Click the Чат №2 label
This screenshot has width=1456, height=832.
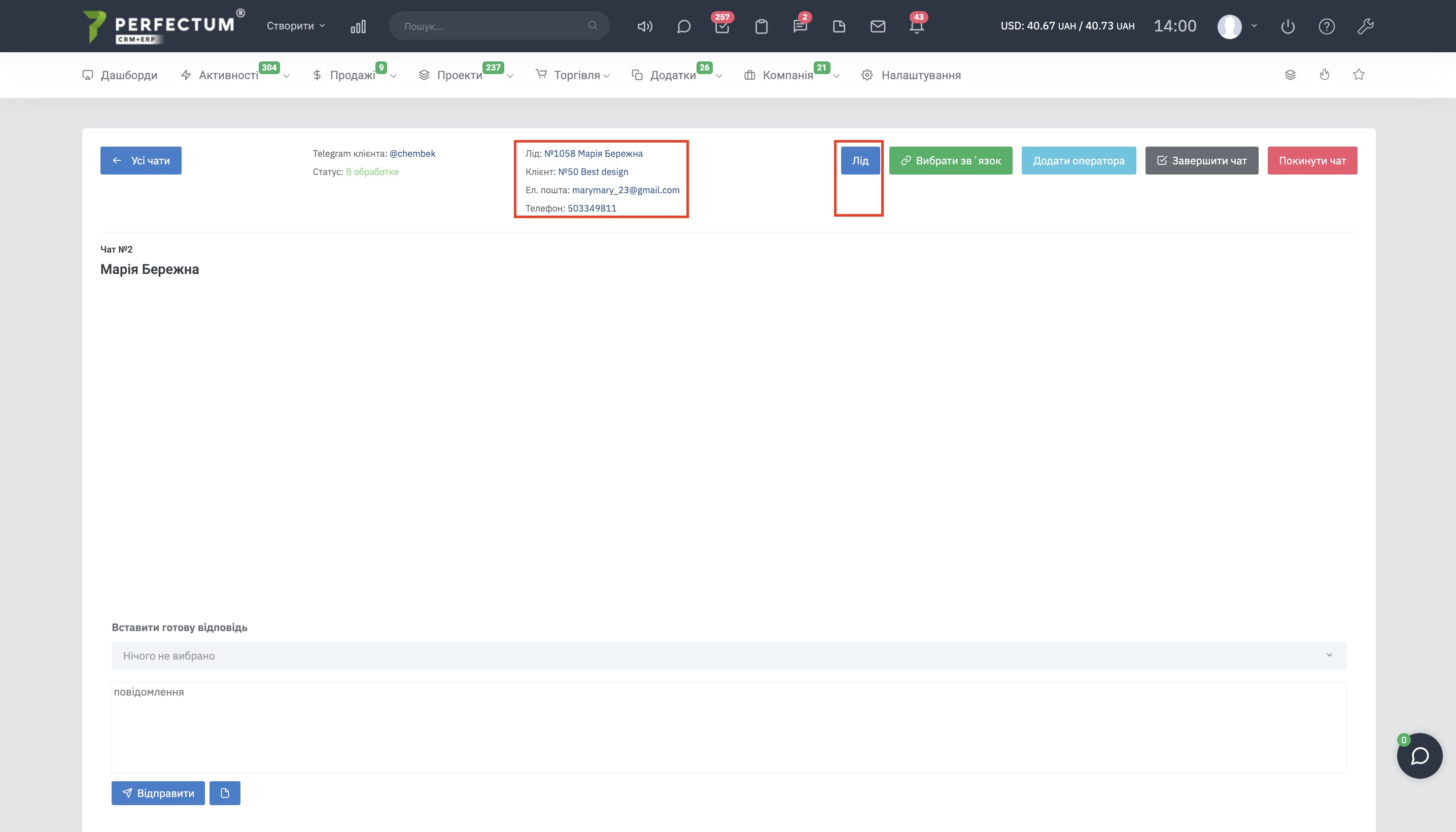pos(117,249)
